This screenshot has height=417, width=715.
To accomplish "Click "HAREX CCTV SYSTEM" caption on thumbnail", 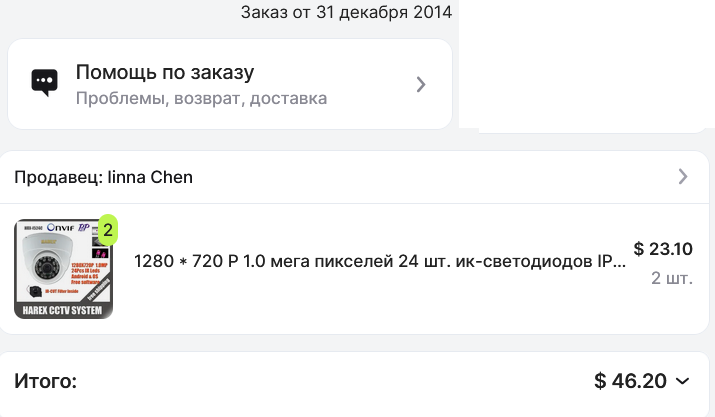I will point(64,309).
